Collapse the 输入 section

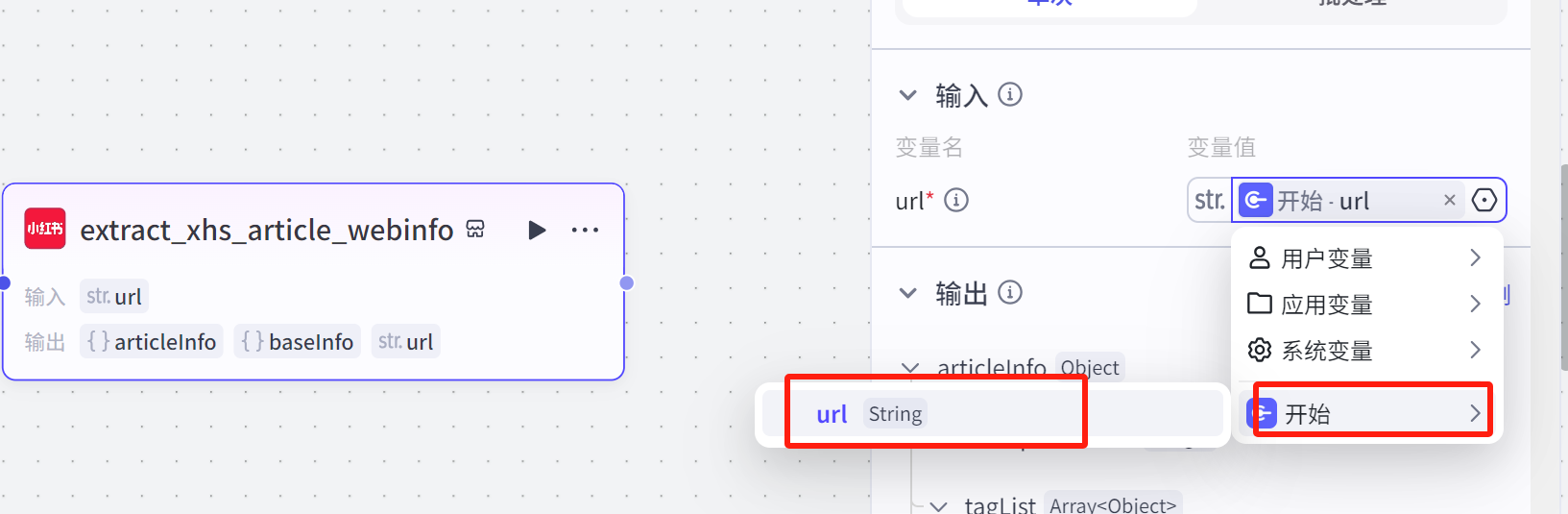907,95
